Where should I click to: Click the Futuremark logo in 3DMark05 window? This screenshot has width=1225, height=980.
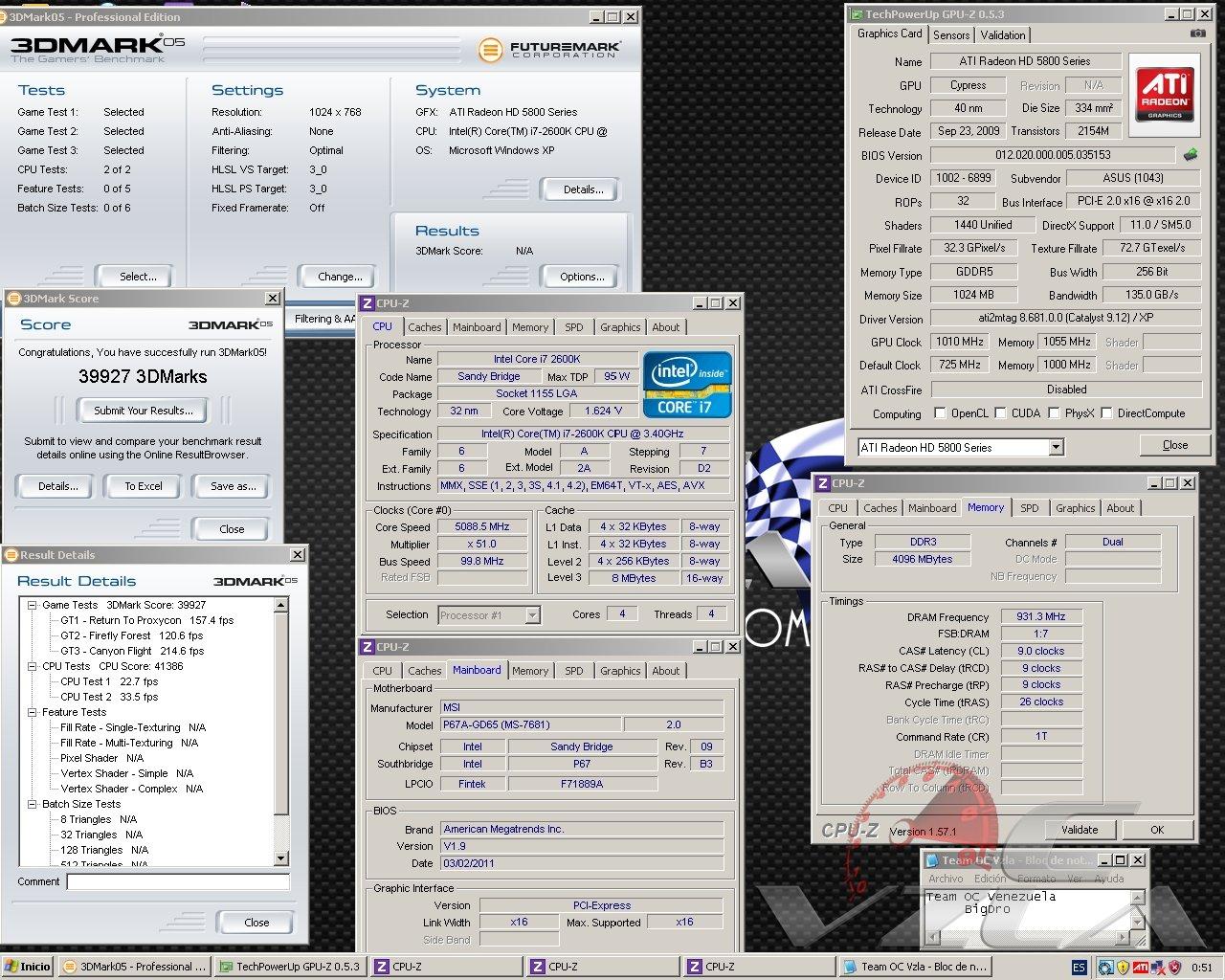(549, 50)
